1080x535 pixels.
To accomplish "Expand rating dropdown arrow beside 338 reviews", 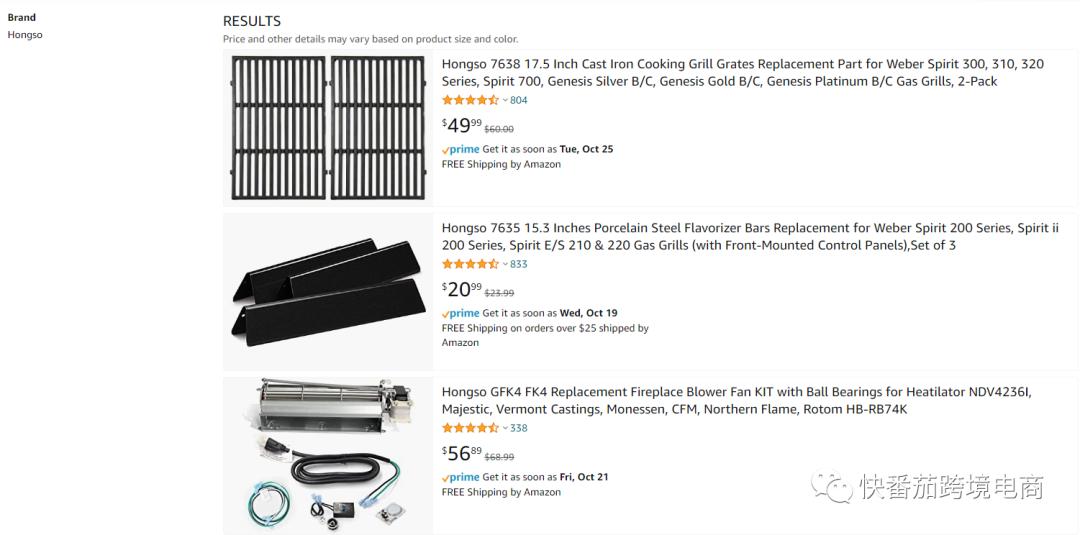I will 505,428.
